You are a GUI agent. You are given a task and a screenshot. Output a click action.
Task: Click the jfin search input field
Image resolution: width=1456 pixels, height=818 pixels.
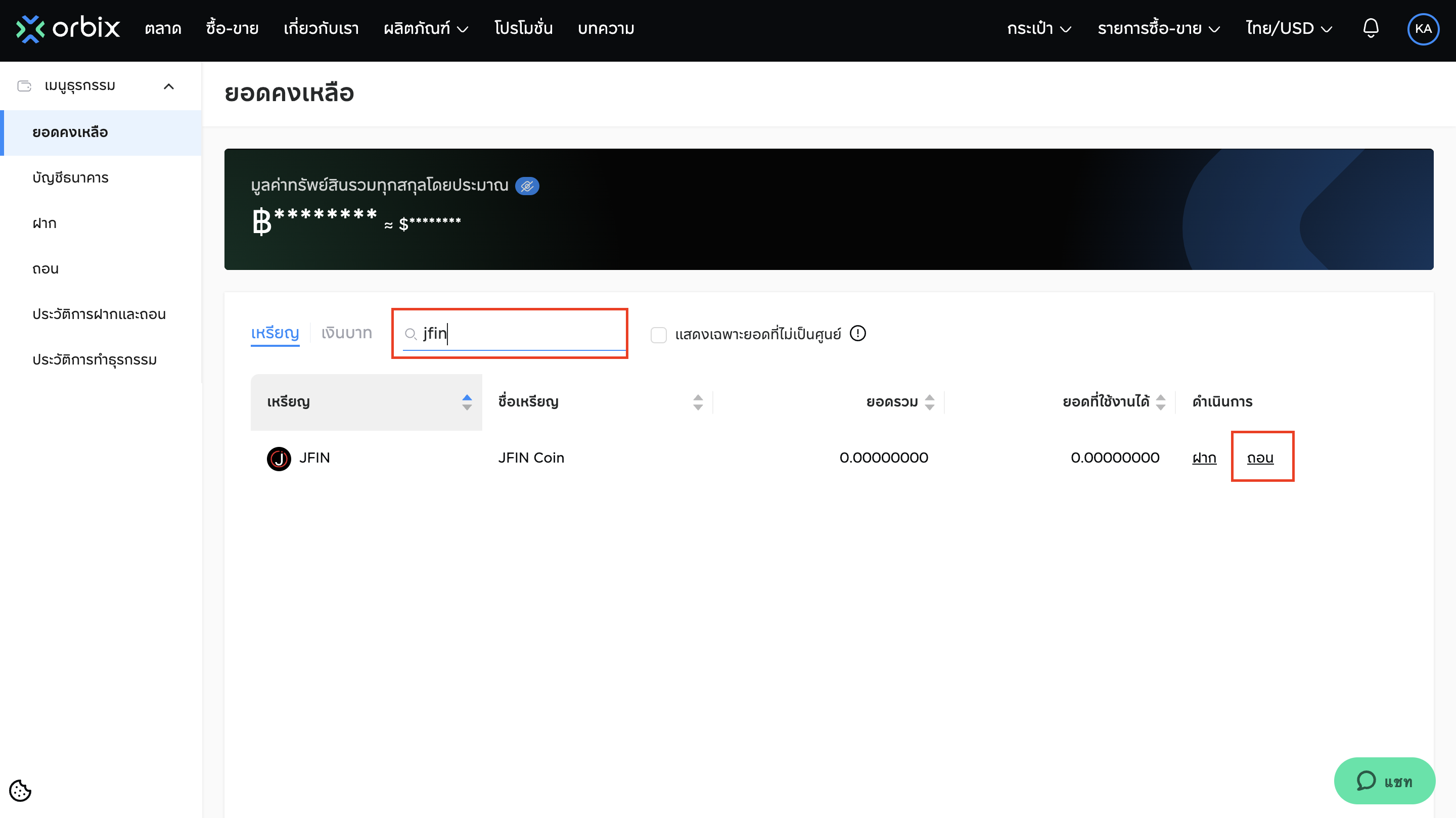520,334
